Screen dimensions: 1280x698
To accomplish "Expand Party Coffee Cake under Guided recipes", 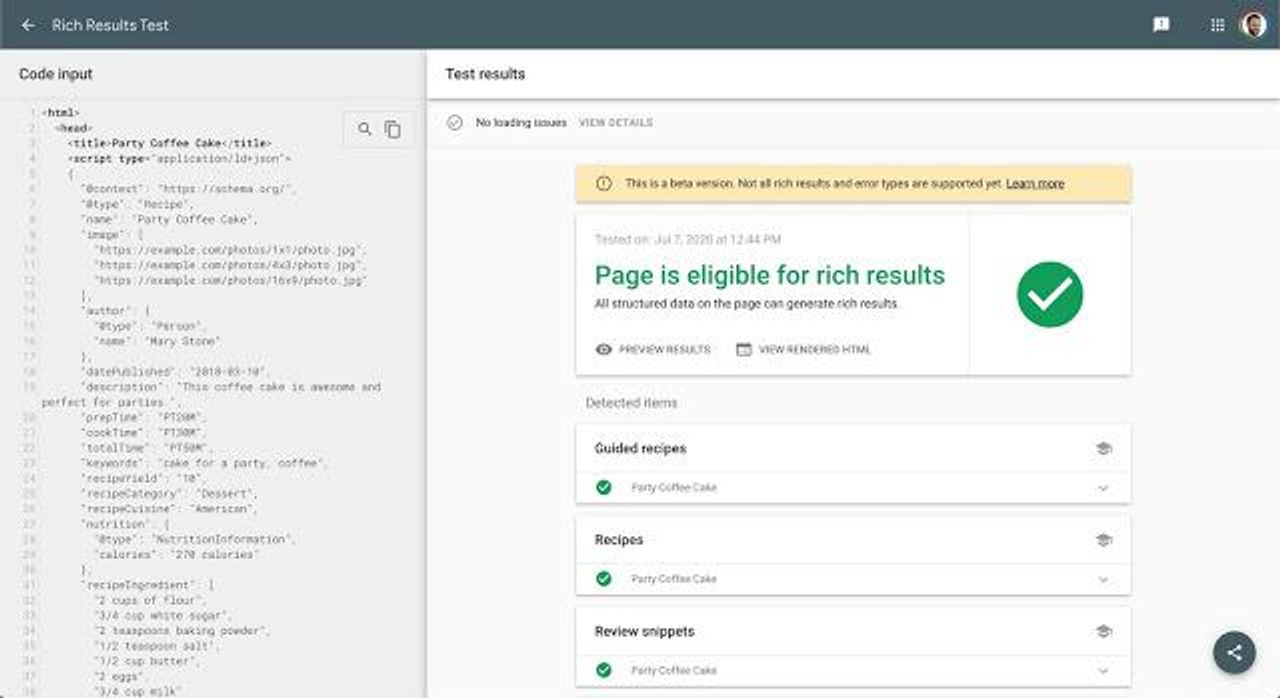I will (1101, 488).
